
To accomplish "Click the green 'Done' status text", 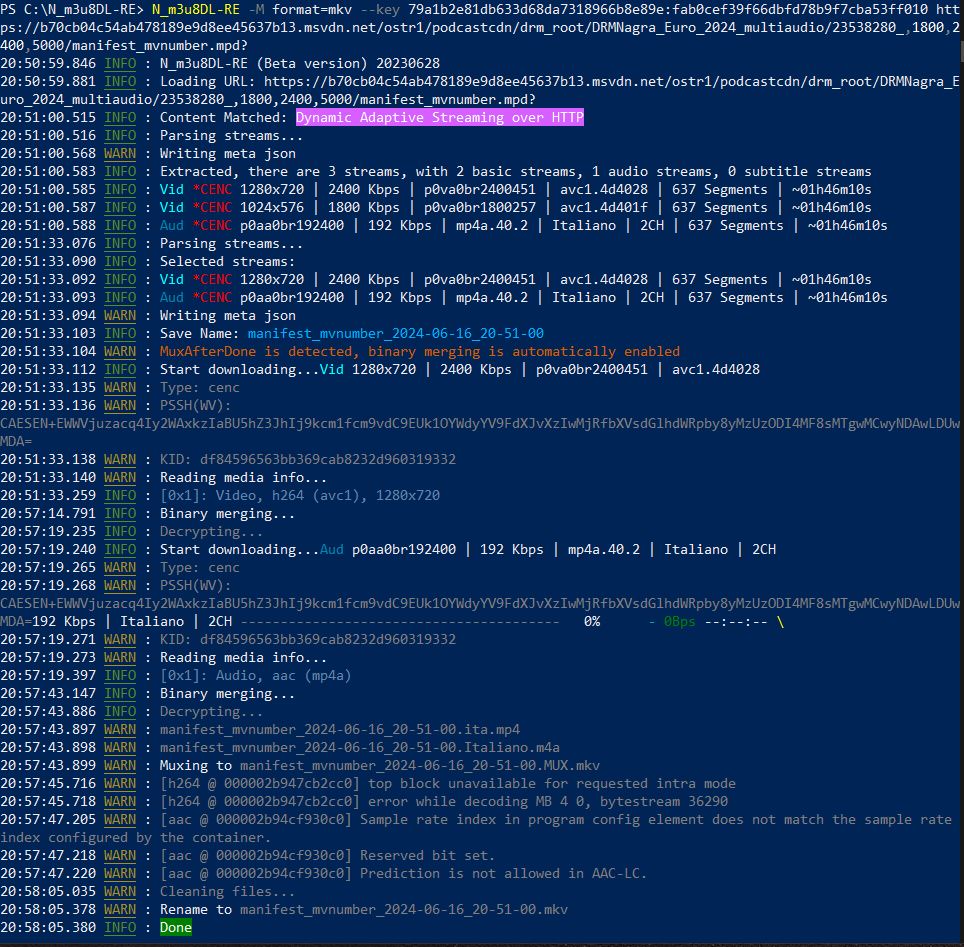I will click(176, 927).
